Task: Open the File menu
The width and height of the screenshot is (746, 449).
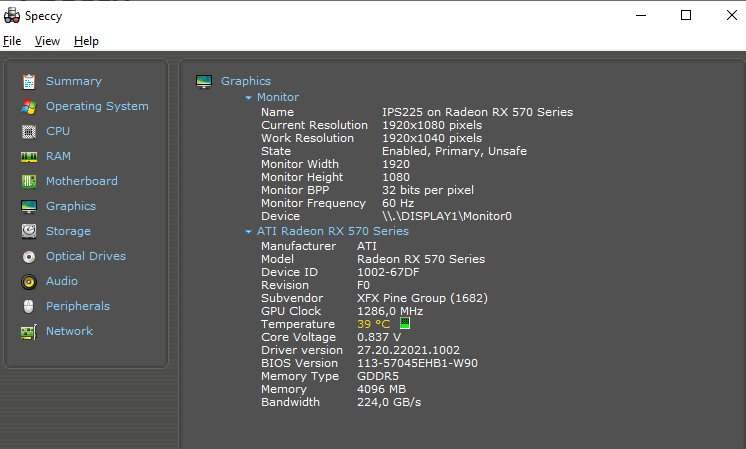Action: pos(12,41)
